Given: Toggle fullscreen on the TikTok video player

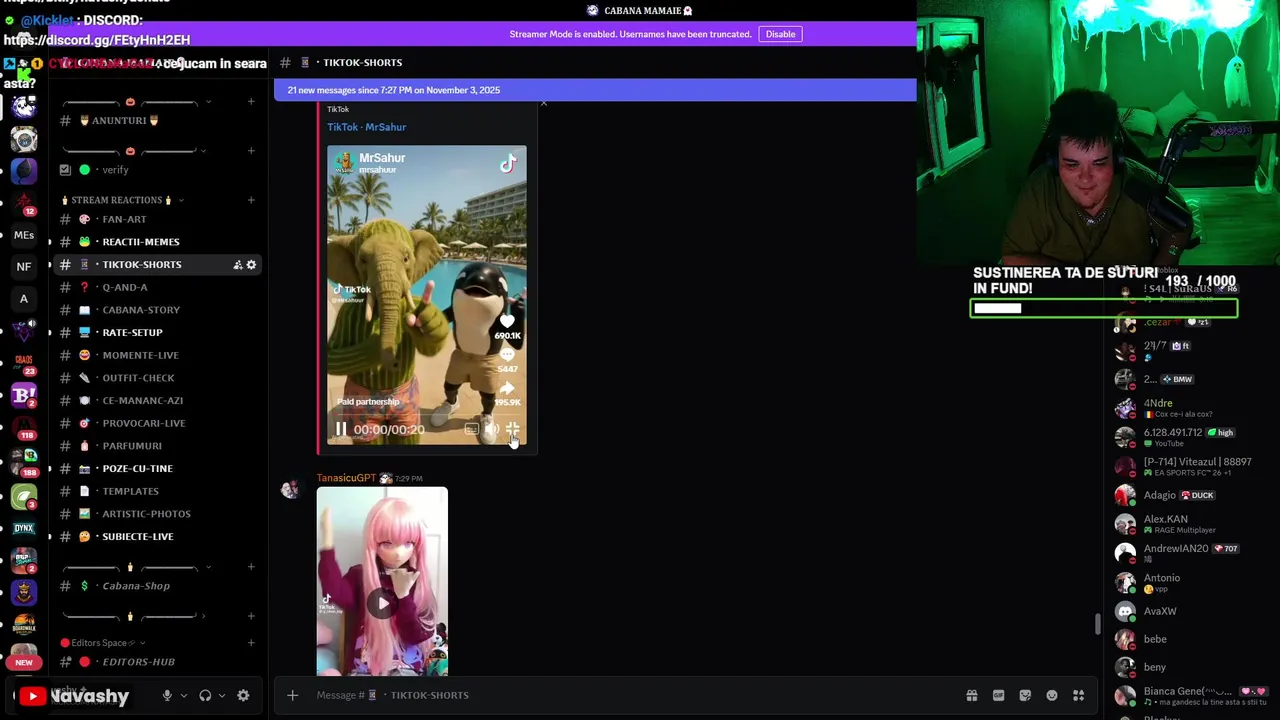Looking at the screenshot, I should coord(513,429).
